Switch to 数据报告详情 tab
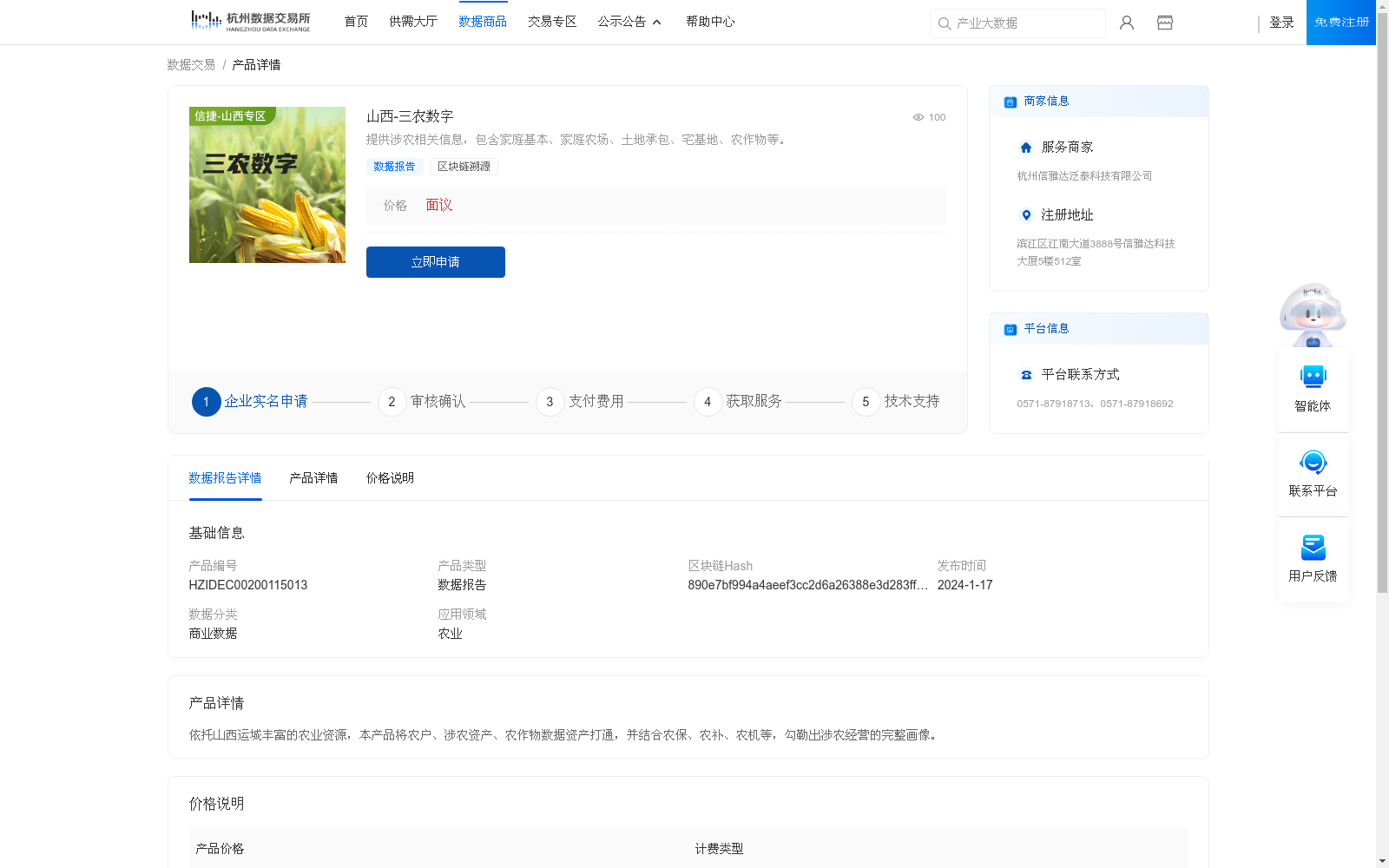1389x868 pixels. coord(225,478)
